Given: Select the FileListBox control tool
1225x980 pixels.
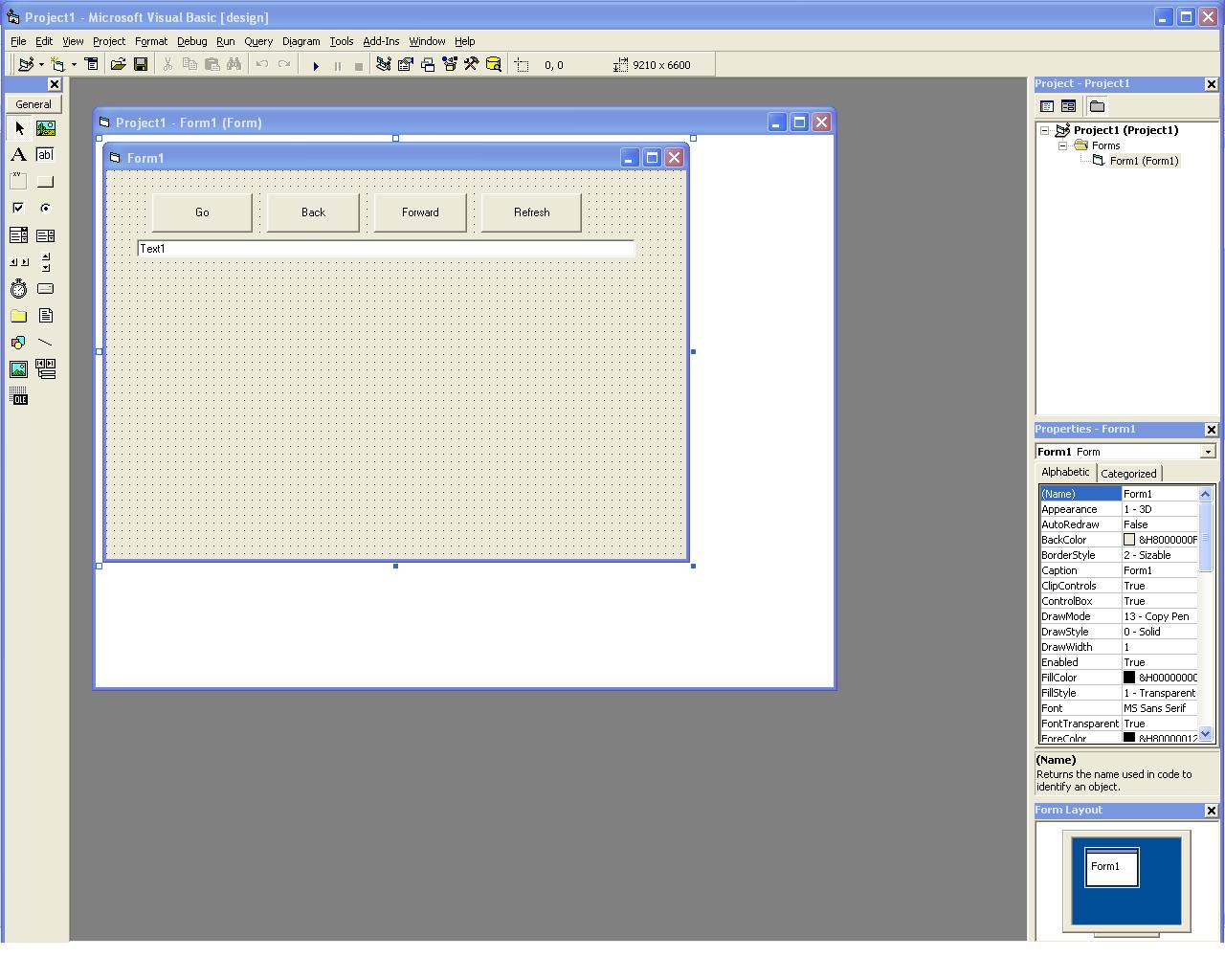Looking at the screenshot, I should tap(45, 316).
